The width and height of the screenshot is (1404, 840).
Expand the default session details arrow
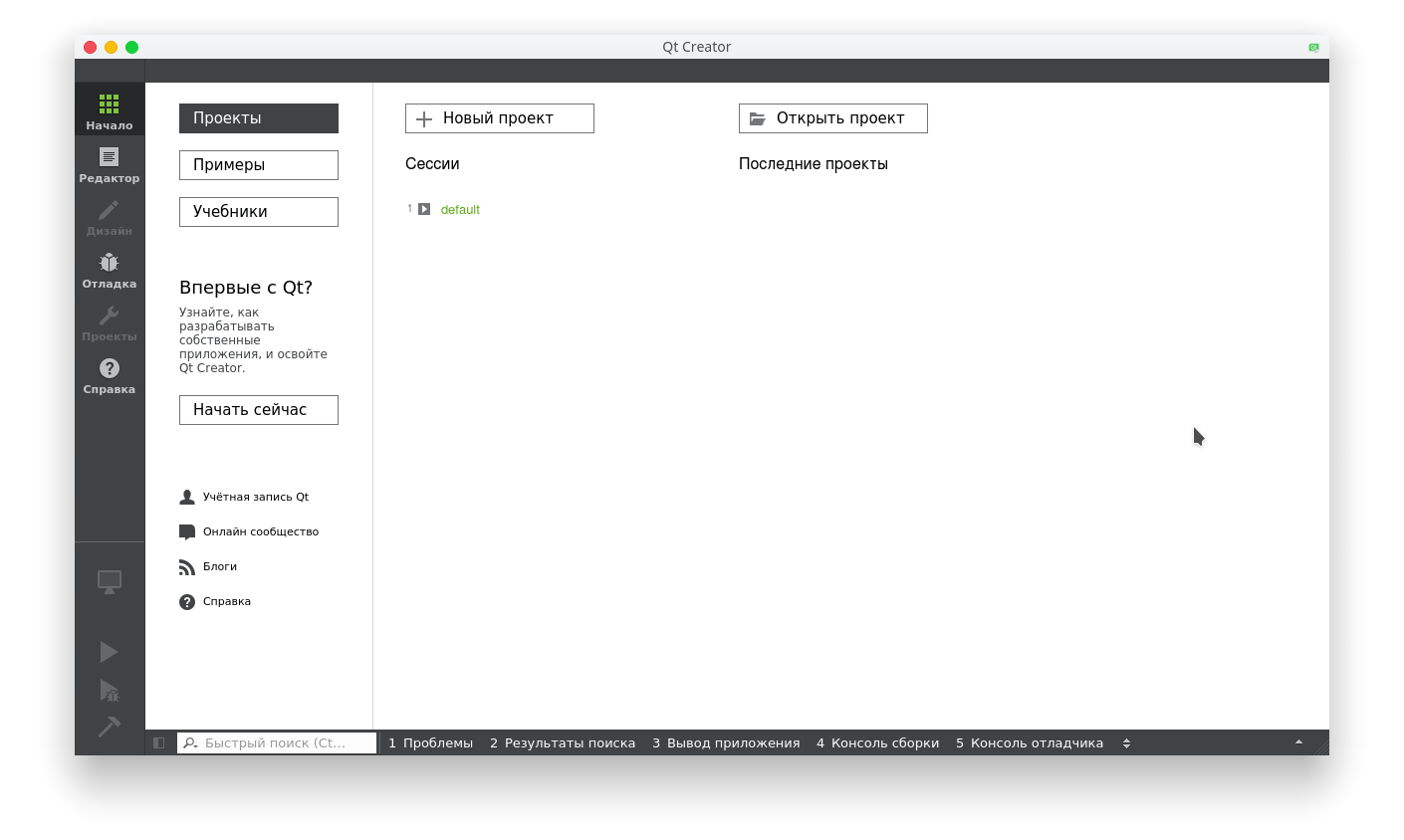[424, 209]
